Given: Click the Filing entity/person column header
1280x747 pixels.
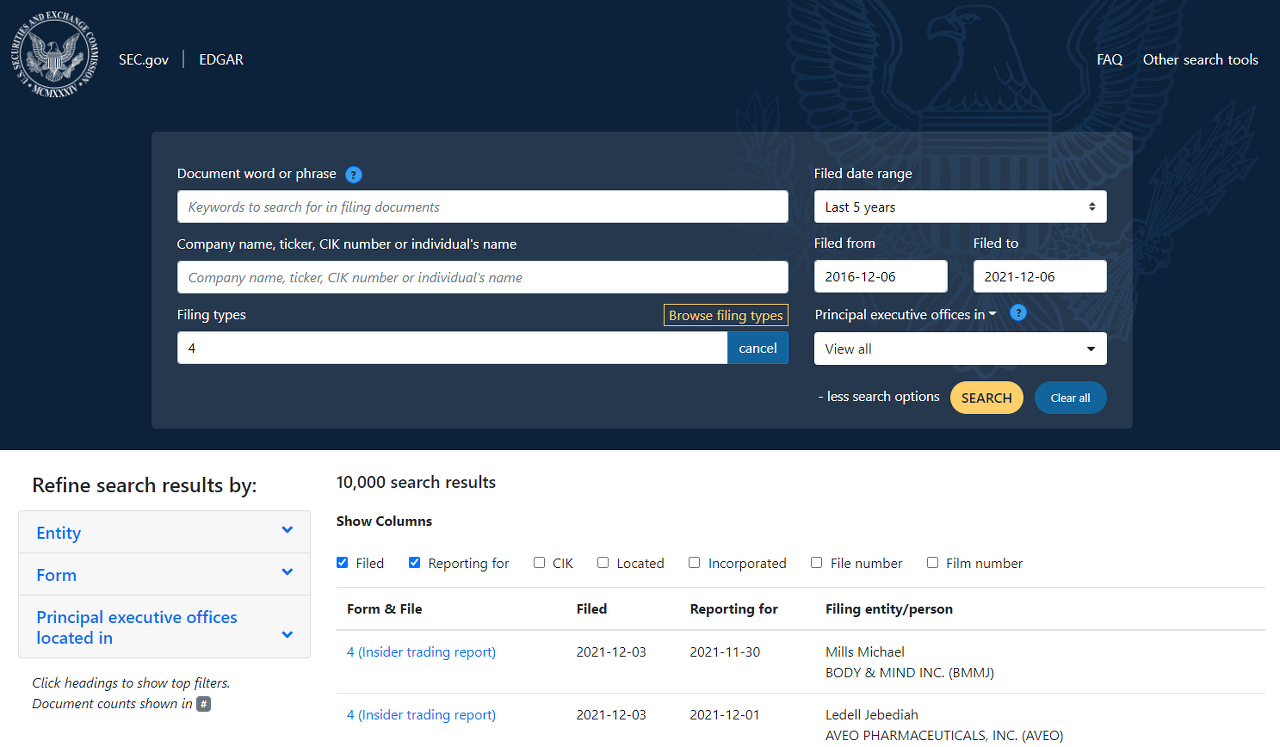Looking at the screenshot, I should (x=889, y=609).
